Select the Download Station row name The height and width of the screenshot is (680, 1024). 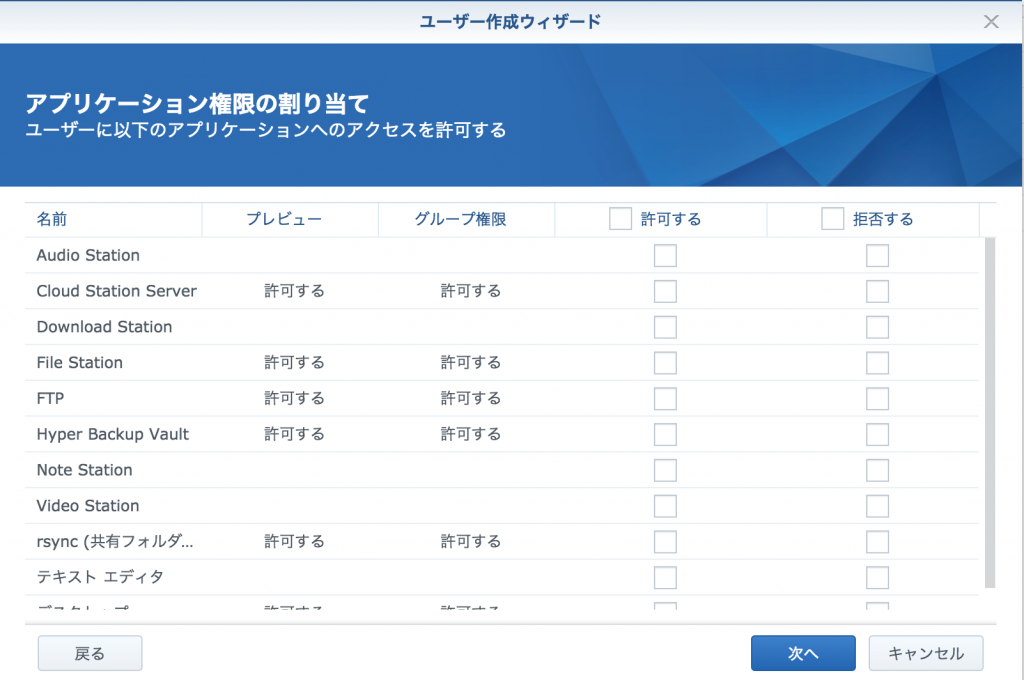click(x=104, y=327)
